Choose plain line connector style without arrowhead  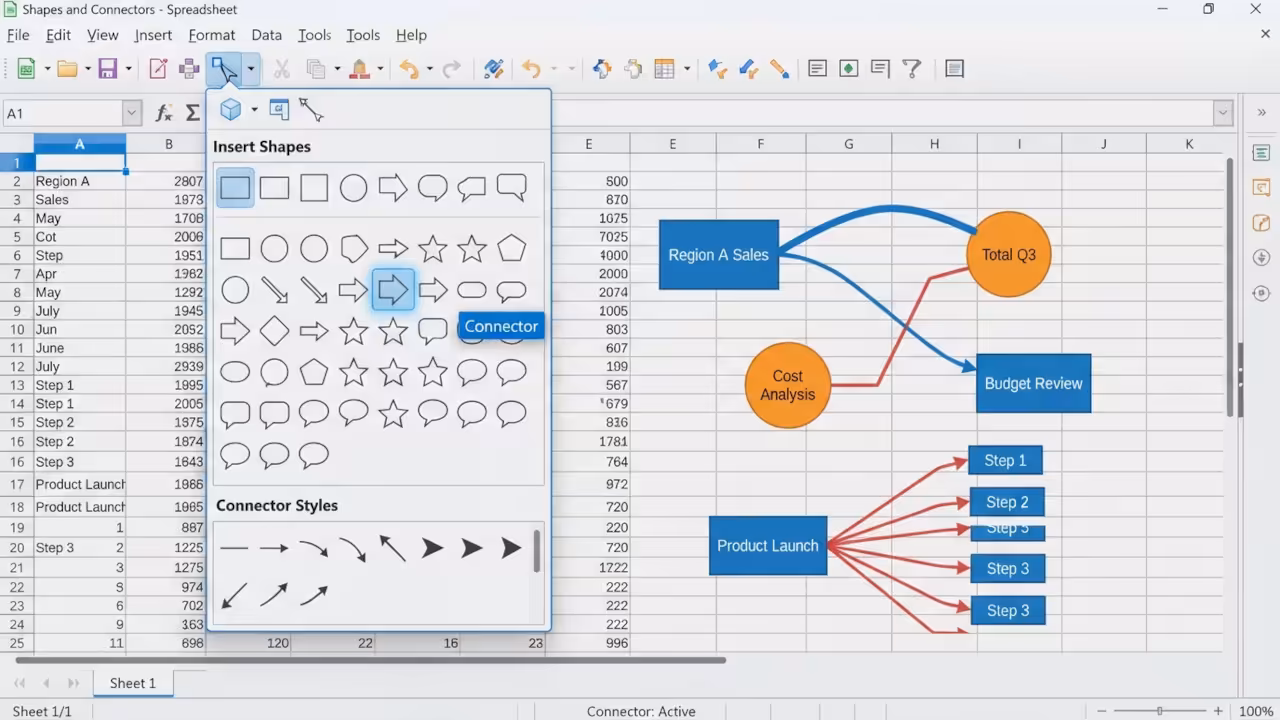click(x=234, y=548)
